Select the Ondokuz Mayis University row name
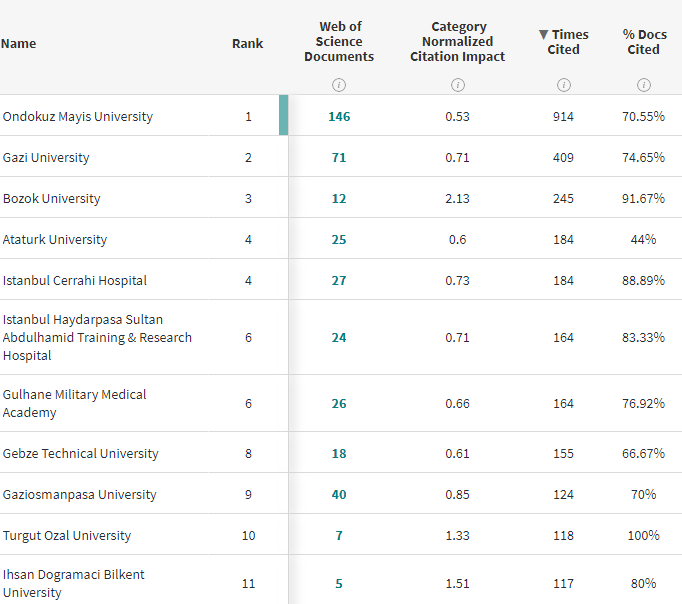This screenshot has width=682, height=604. [78, 117]
